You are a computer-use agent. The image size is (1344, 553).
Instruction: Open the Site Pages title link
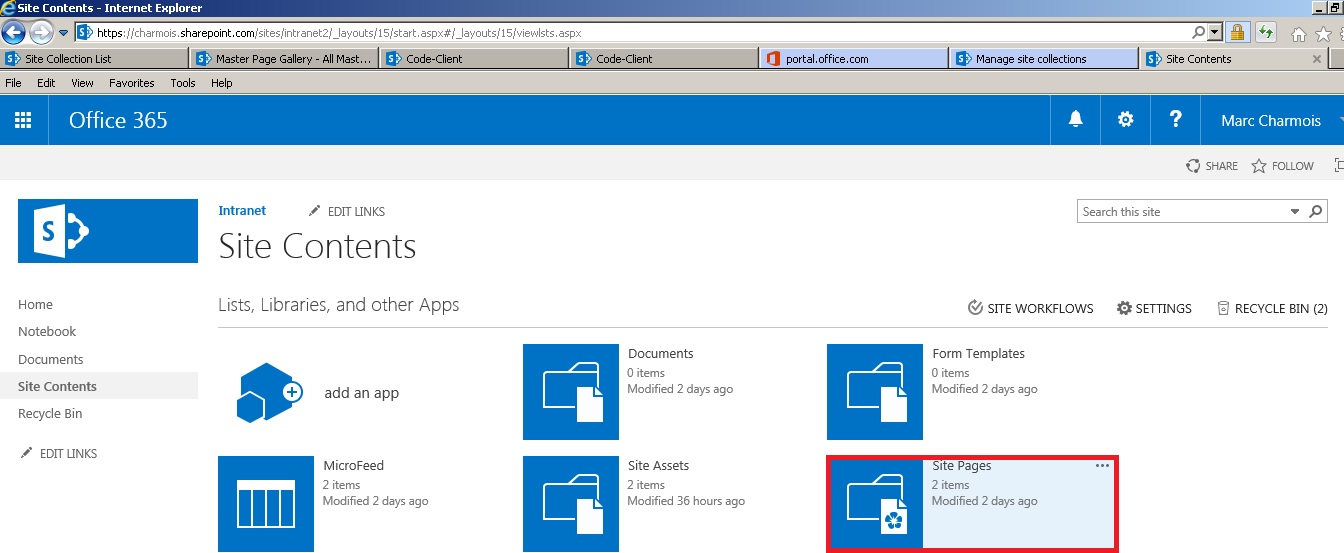pos(962,466)
